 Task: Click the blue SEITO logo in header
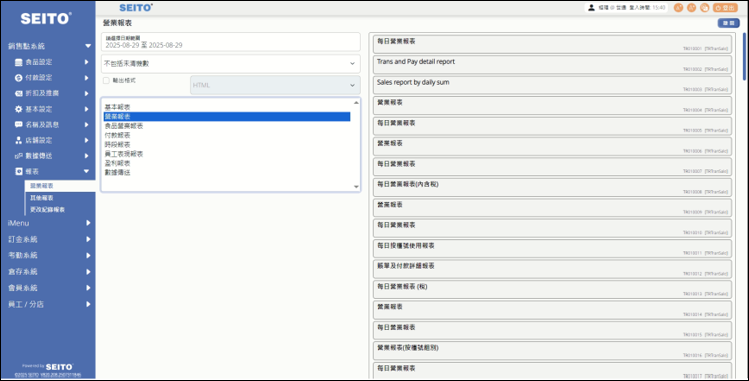pos(136,8)
